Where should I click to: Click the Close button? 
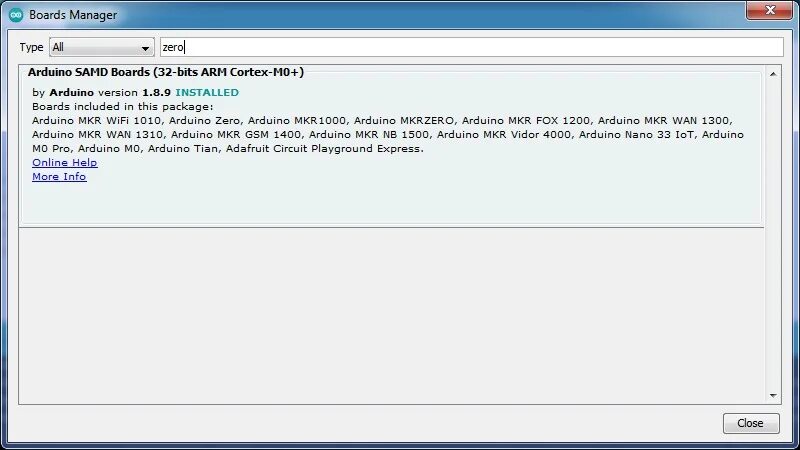pos(751,423)
